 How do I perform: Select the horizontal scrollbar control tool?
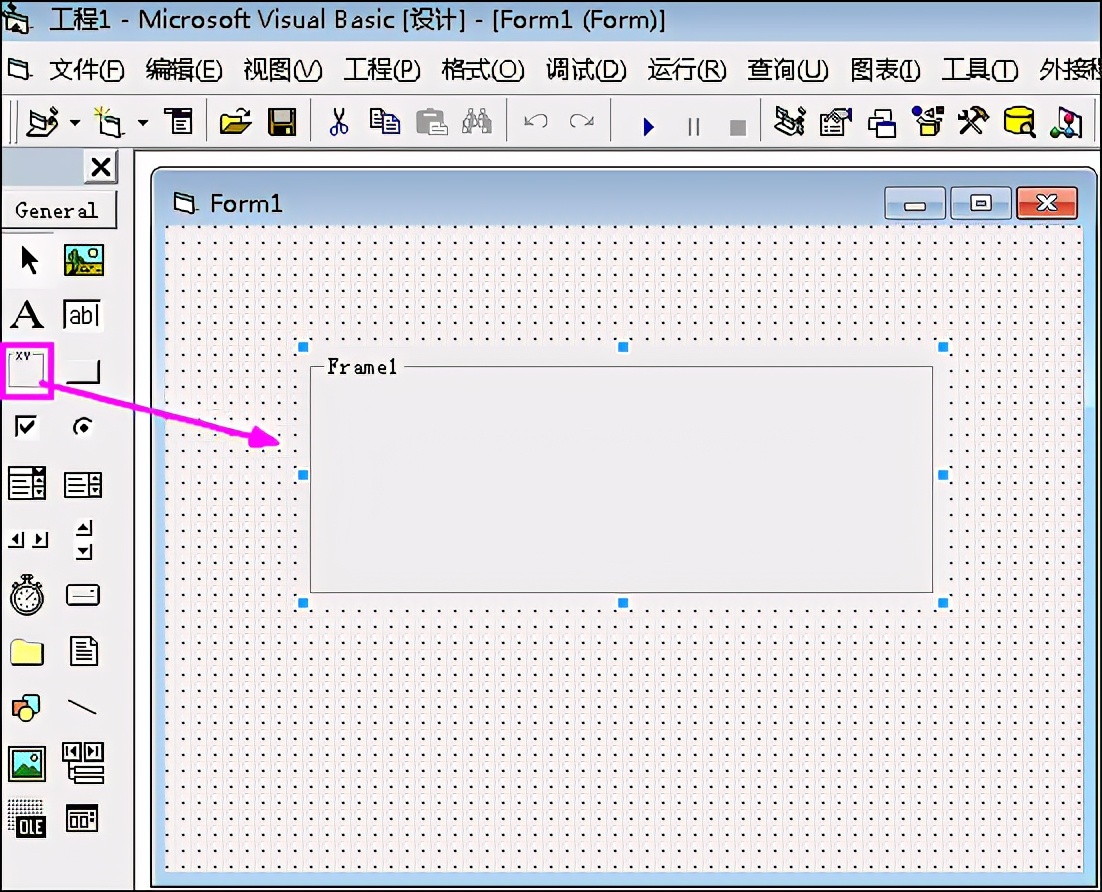coord(28,539)
